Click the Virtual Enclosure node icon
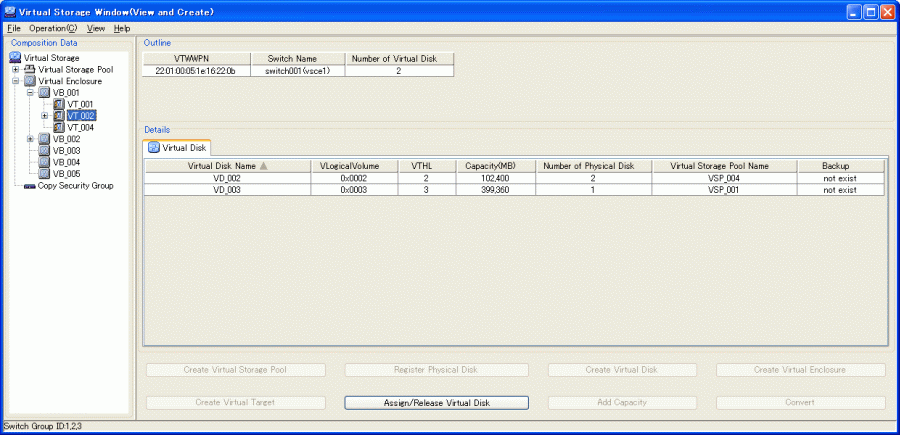Screen dimensions: 900x435 click(x=29, y=81)
